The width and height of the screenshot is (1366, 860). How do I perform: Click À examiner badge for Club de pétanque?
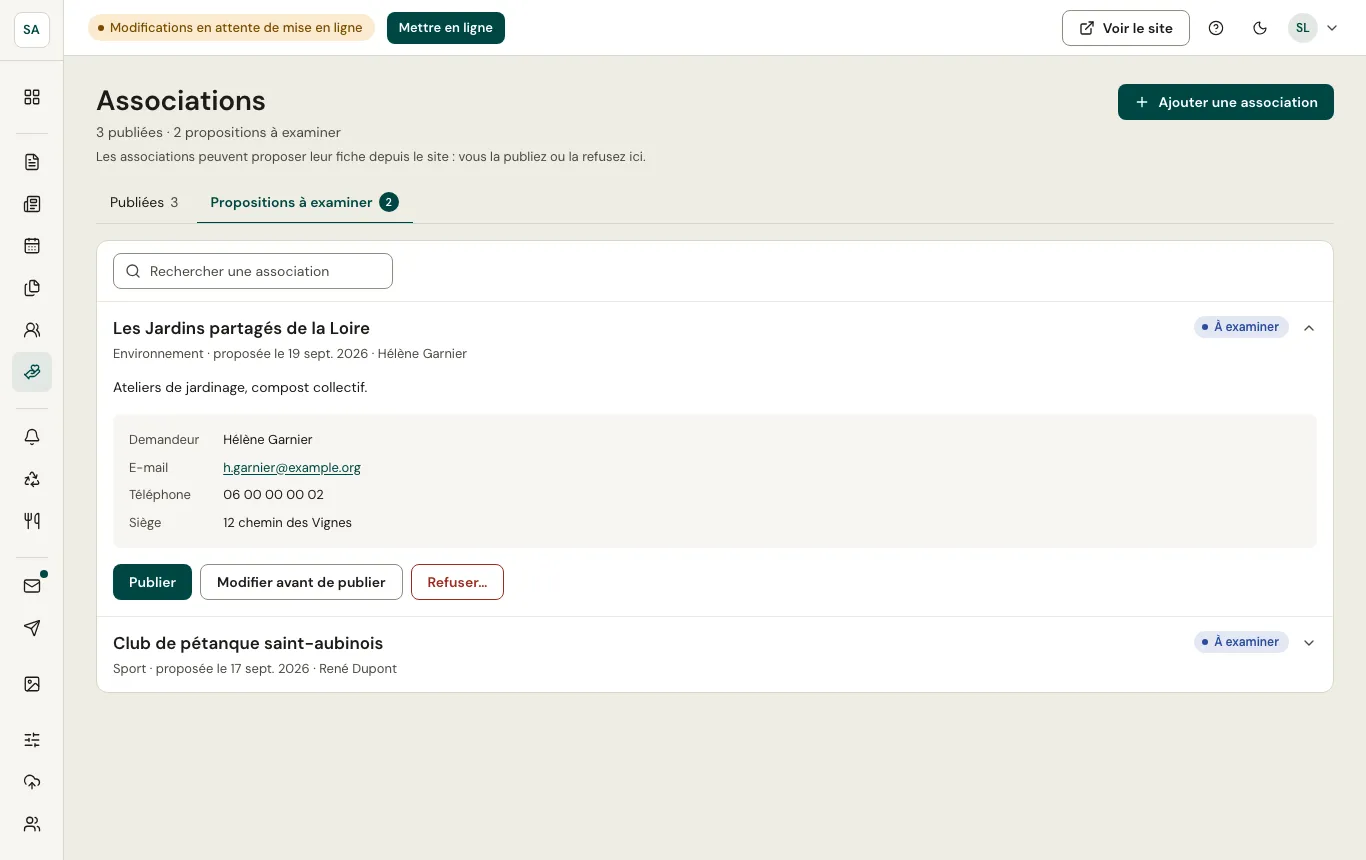(x=1241, y=642)
